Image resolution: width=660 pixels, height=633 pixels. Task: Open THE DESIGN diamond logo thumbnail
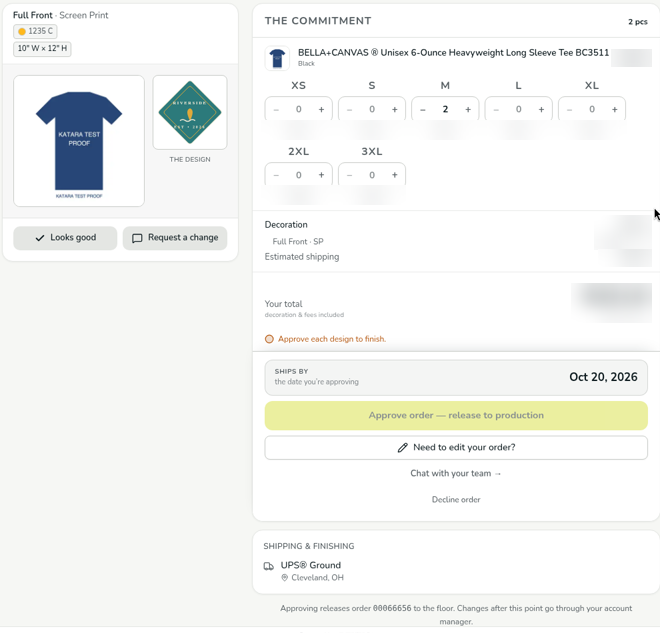190,112
